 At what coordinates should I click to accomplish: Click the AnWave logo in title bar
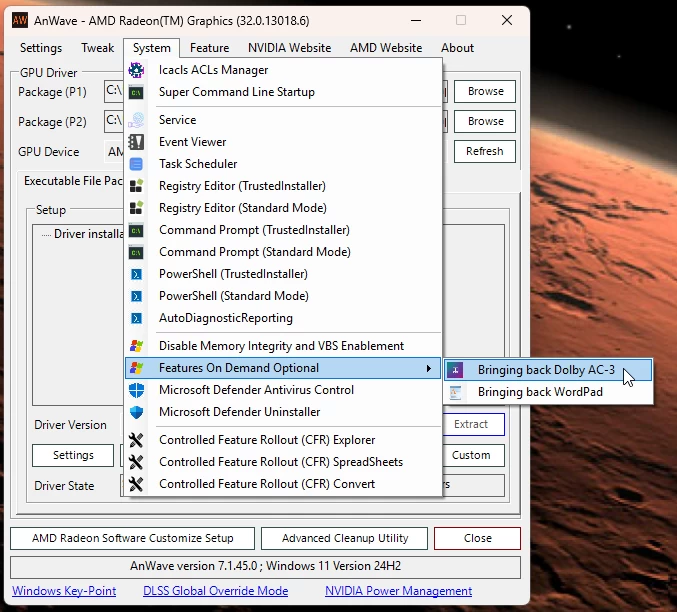point(19,20)
